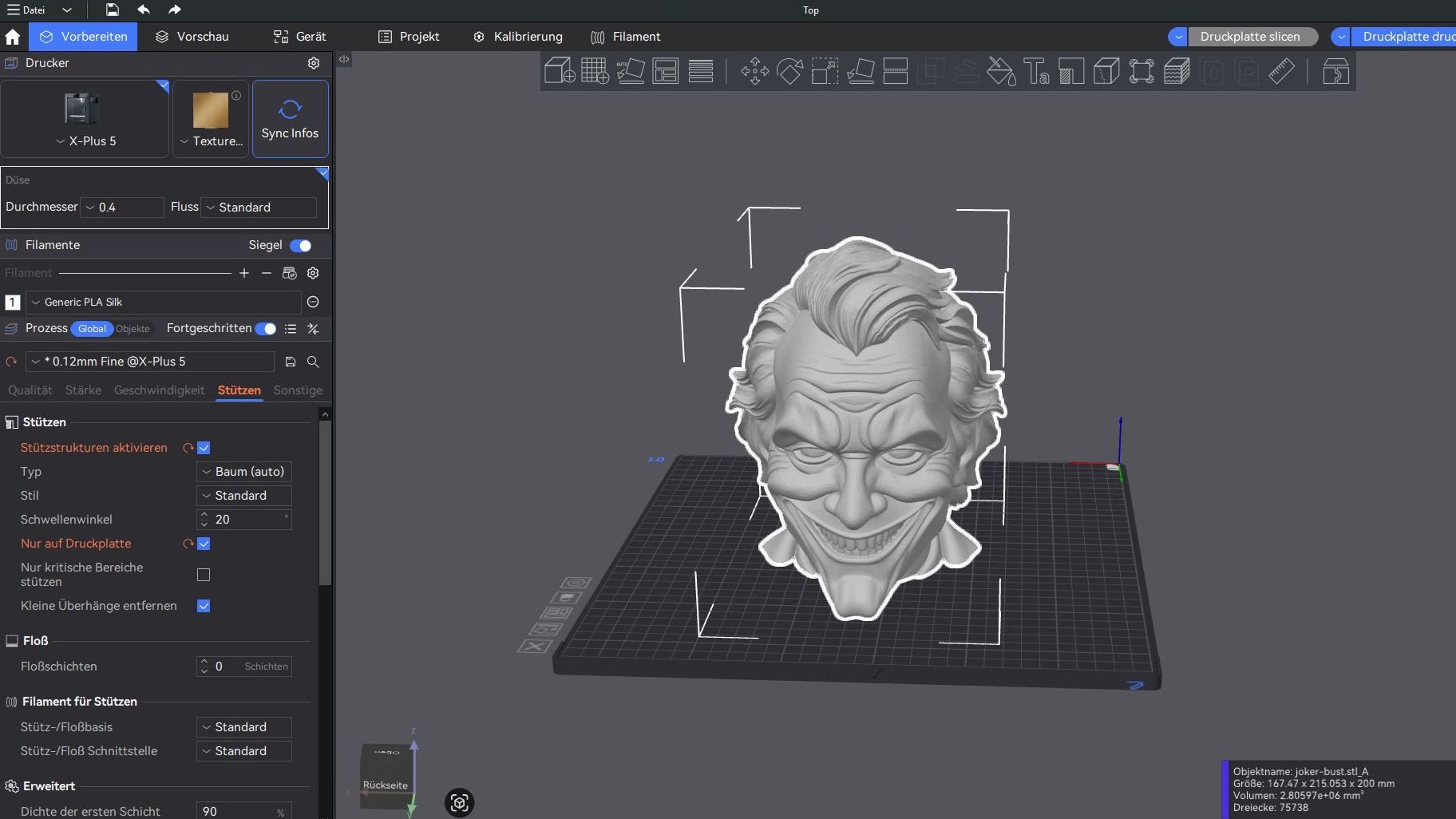Screen dimensions: 1456x819
Task: Select the Scale tool
Action: 825,71
